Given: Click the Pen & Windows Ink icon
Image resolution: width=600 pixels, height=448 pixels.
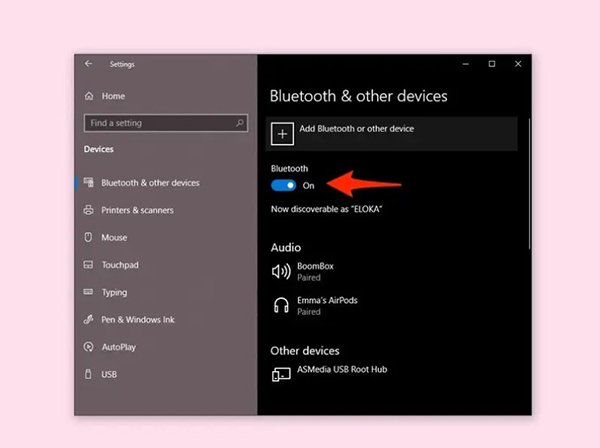Looking at the screenshot, I should coord(88,319).
